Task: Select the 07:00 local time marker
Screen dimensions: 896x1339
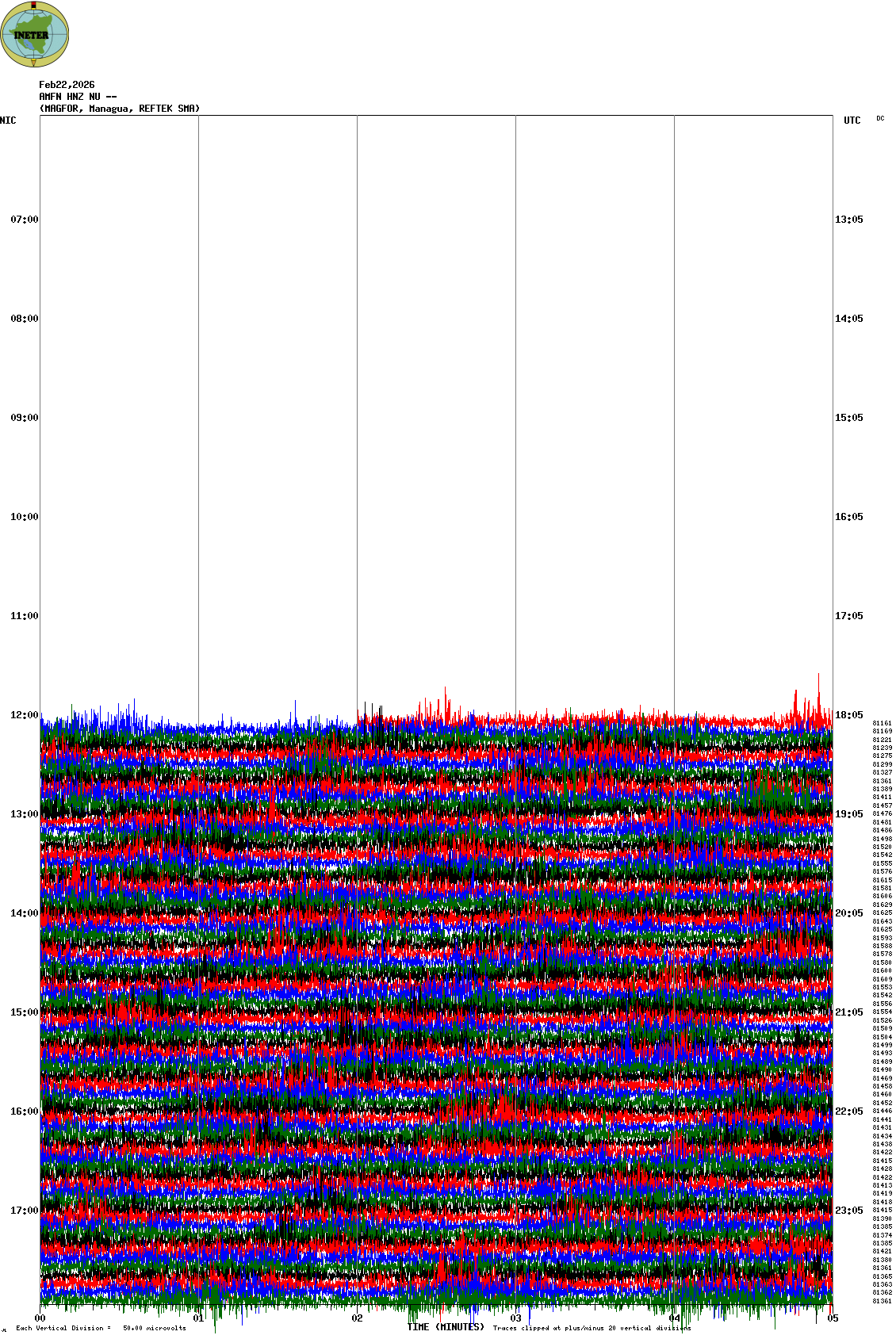Action: [24, 220]
